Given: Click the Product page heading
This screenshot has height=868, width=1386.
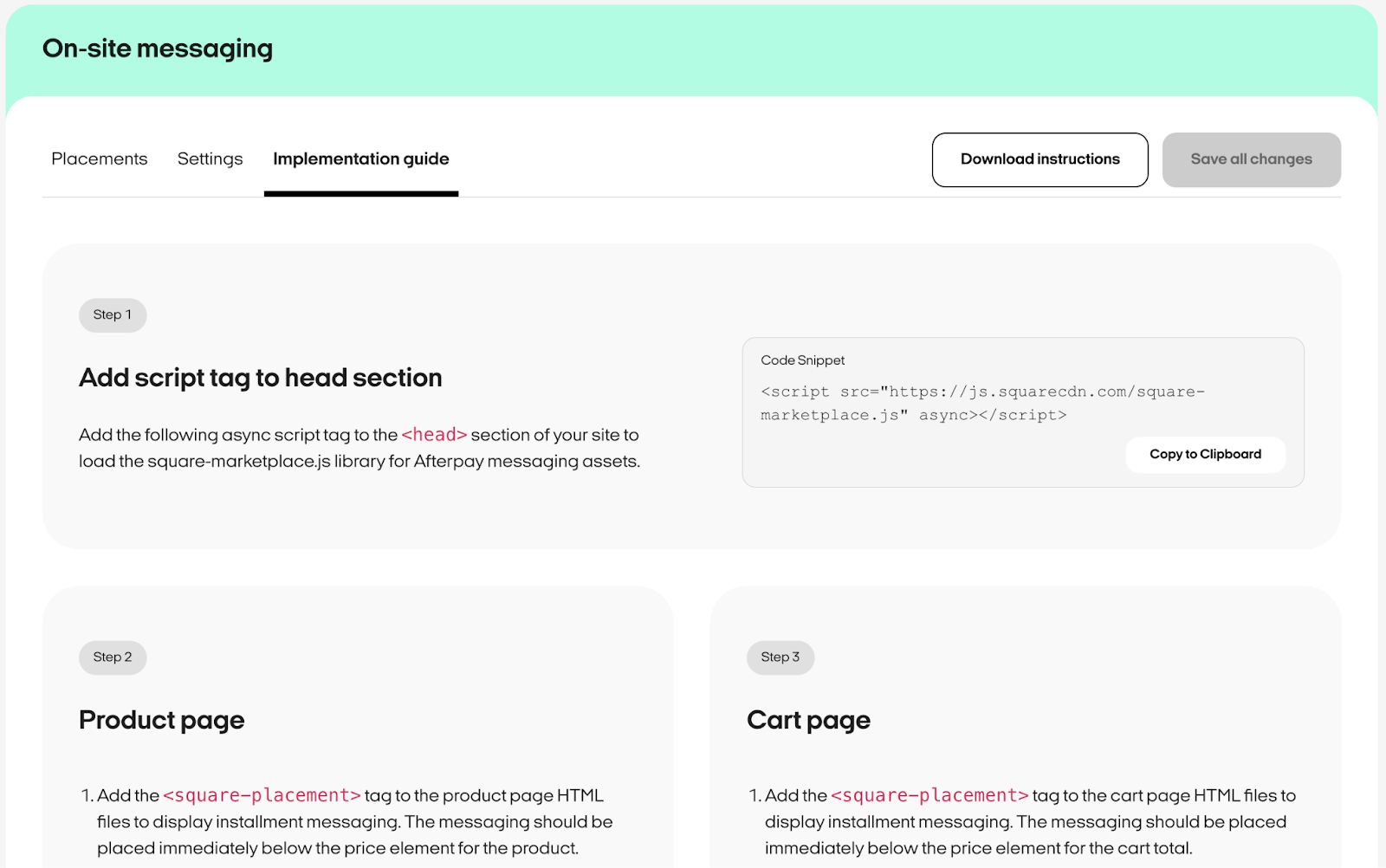Looking at the screenshot, I should pyautogui.click(x=161, y=720).
